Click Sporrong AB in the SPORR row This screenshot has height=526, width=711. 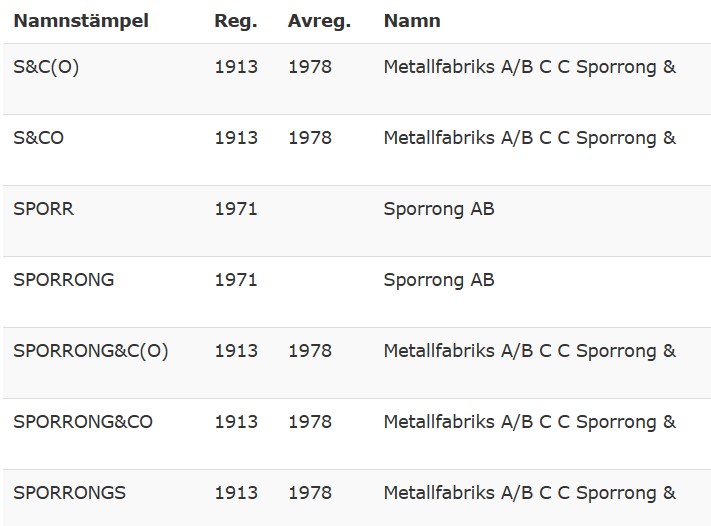[439, 209]
